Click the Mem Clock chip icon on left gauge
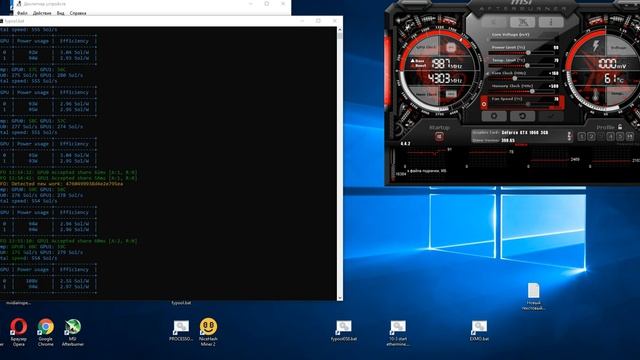 [x=451, y=94]
